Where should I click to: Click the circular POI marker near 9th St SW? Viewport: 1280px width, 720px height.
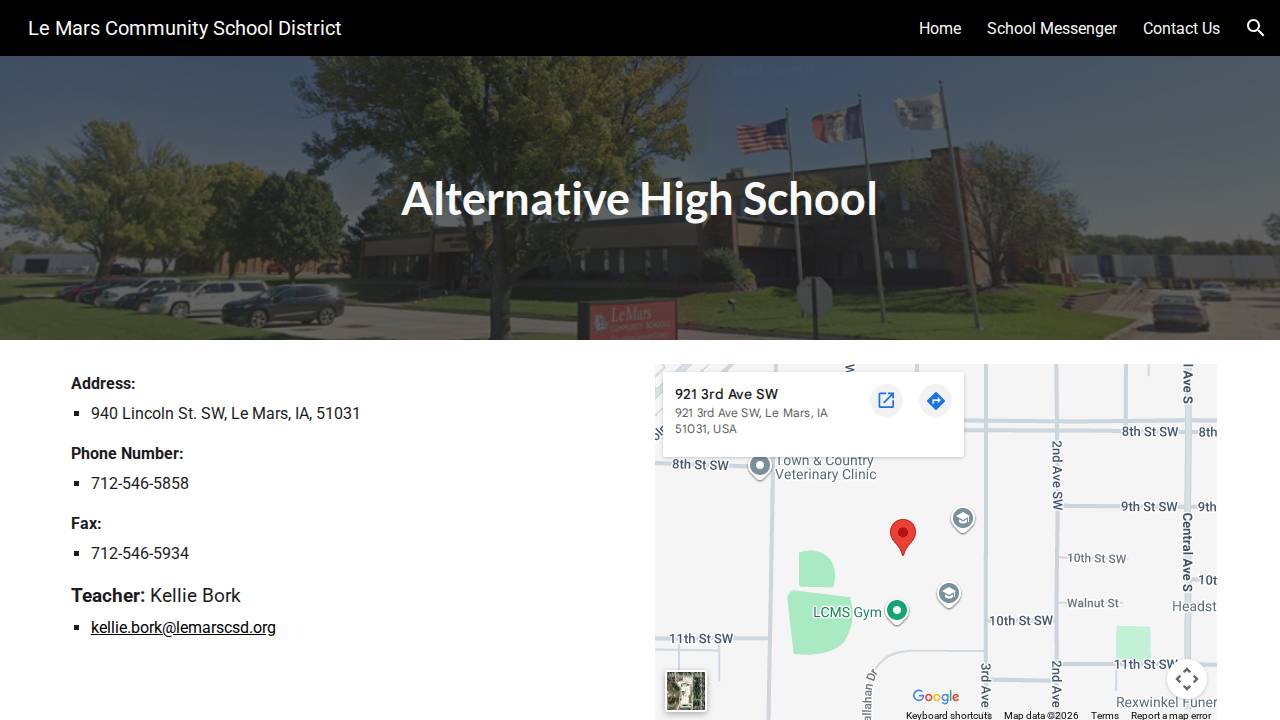pos(962,519)
